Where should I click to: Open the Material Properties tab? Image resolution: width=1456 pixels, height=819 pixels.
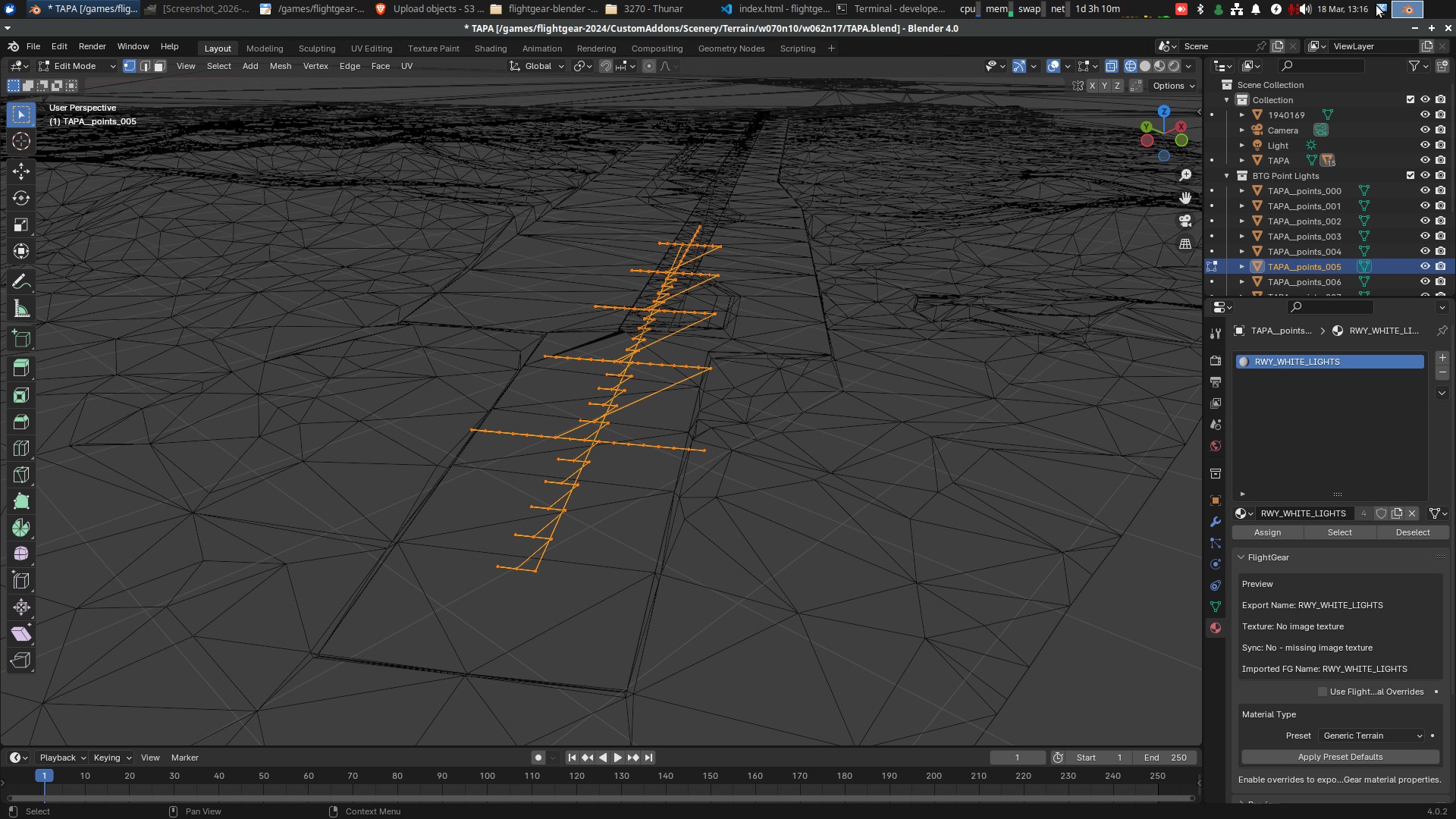(x=1216, y=628)
